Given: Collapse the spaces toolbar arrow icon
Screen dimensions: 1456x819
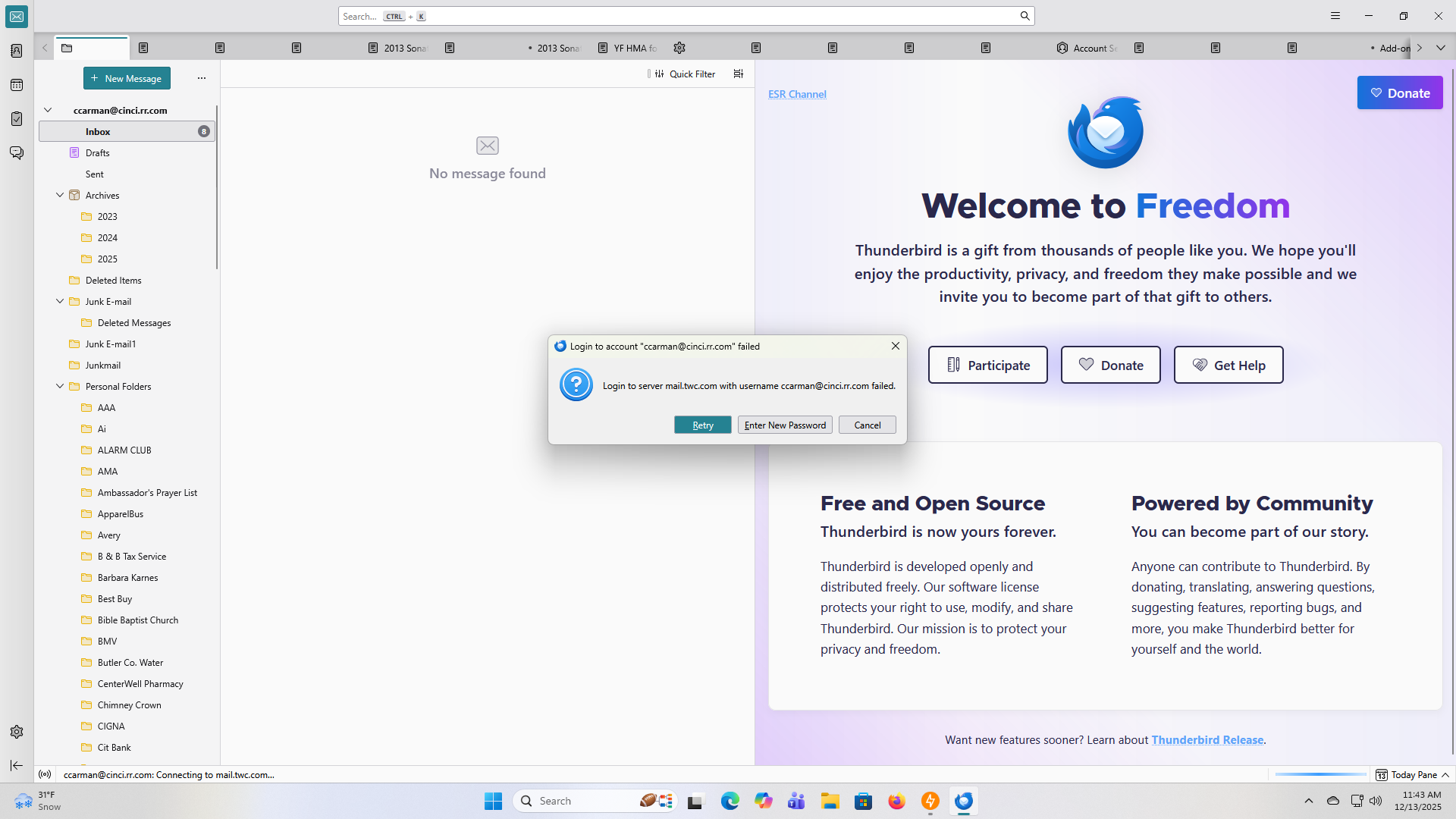Looking at the screenshot, I should (17, 765).
